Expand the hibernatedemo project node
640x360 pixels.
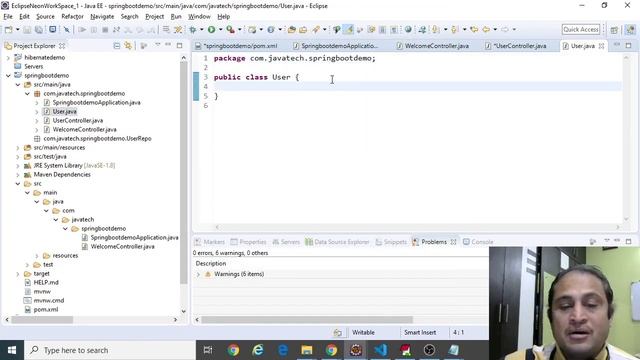click(x=8, y=58)
